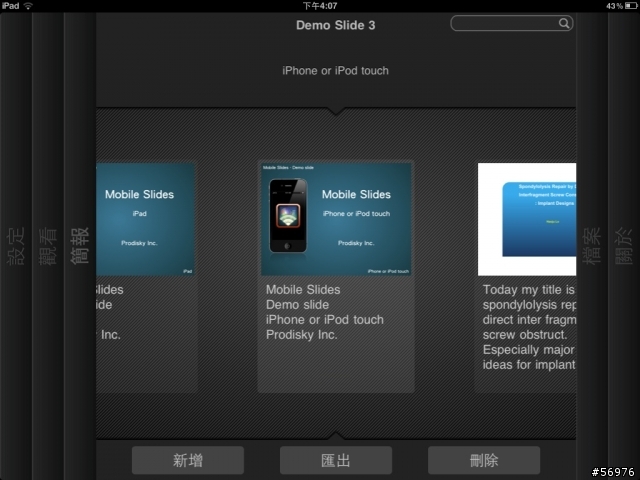The width and height of the screenshot is (640, 480).
Task: Click 'Prodisky Inc.' notes under center slide
Action: click(x=302, y=335)
